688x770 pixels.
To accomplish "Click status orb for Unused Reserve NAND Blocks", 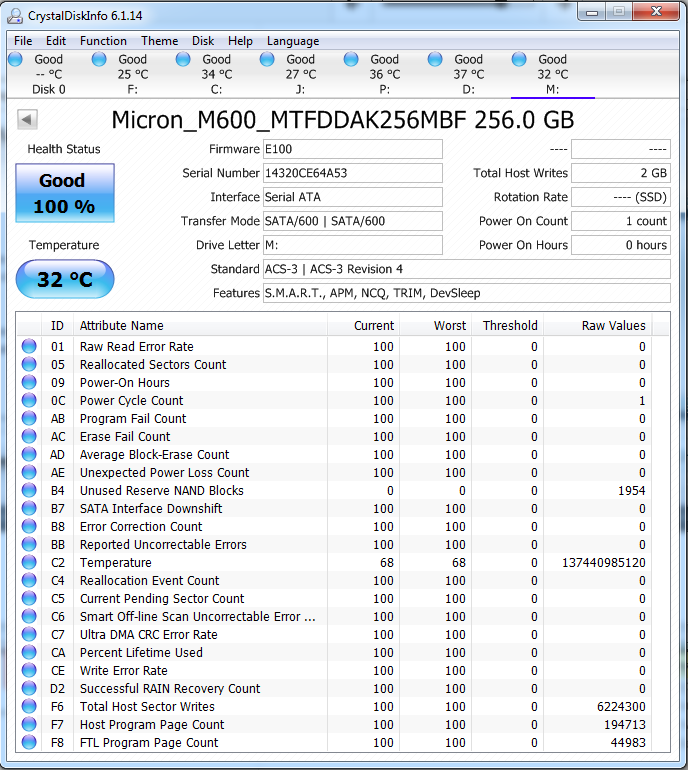I will click(x=29, y=491).
